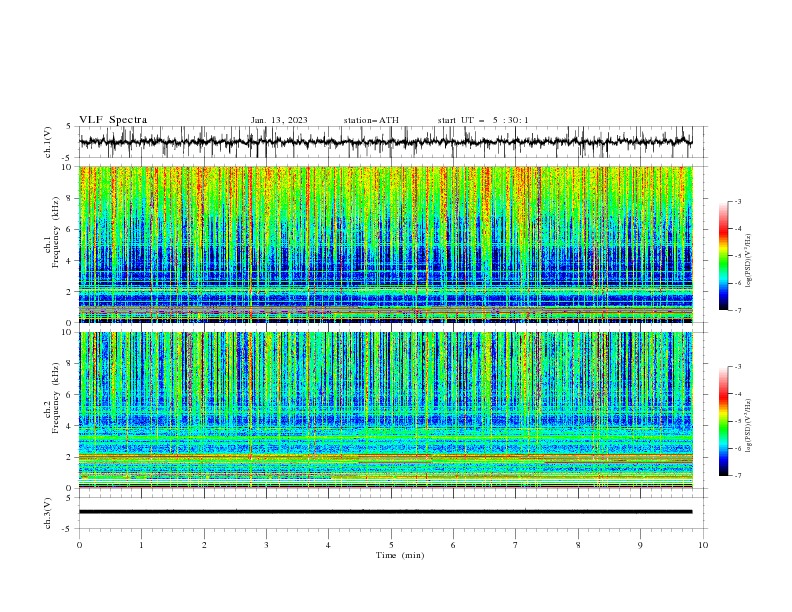Click the ch.2 "Frequency (kHz)" axis label

[55, 398]
